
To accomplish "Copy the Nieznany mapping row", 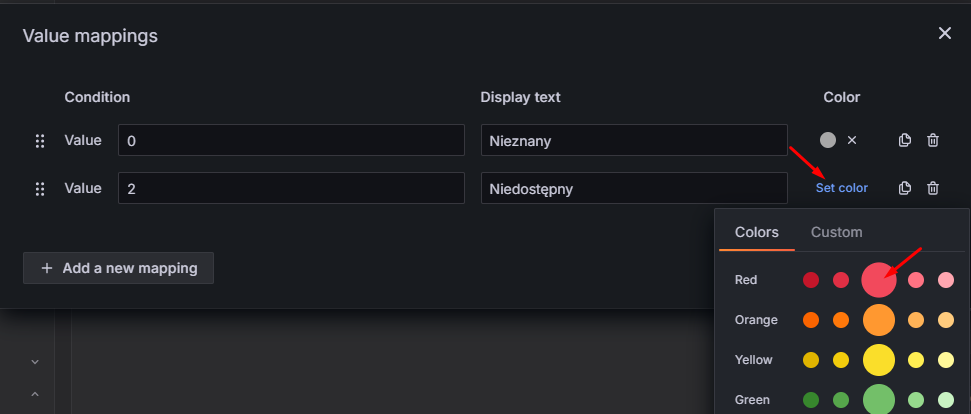I will pyautogui.click(x=905, y=141).
